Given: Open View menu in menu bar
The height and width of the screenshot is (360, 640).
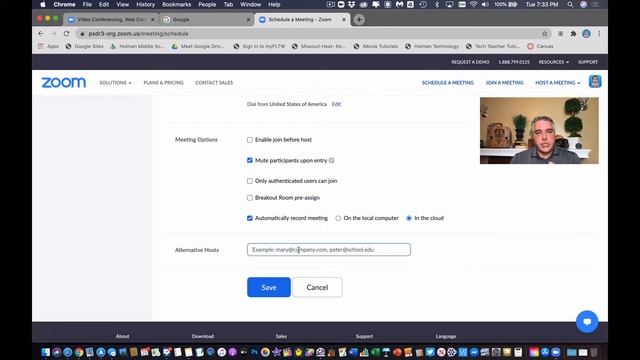Looking at the screenshot, I should (x=122, y=4).
